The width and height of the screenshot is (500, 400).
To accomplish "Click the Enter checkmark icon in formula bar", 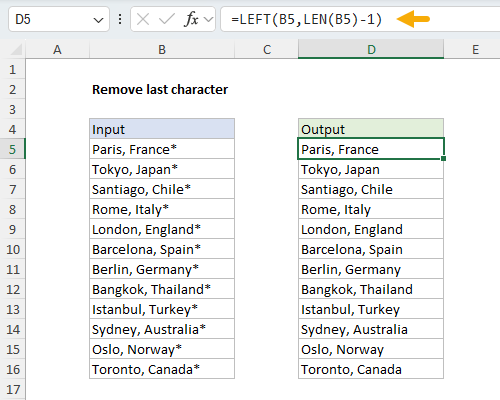I will pyautogui.click(x=167, y=19).
